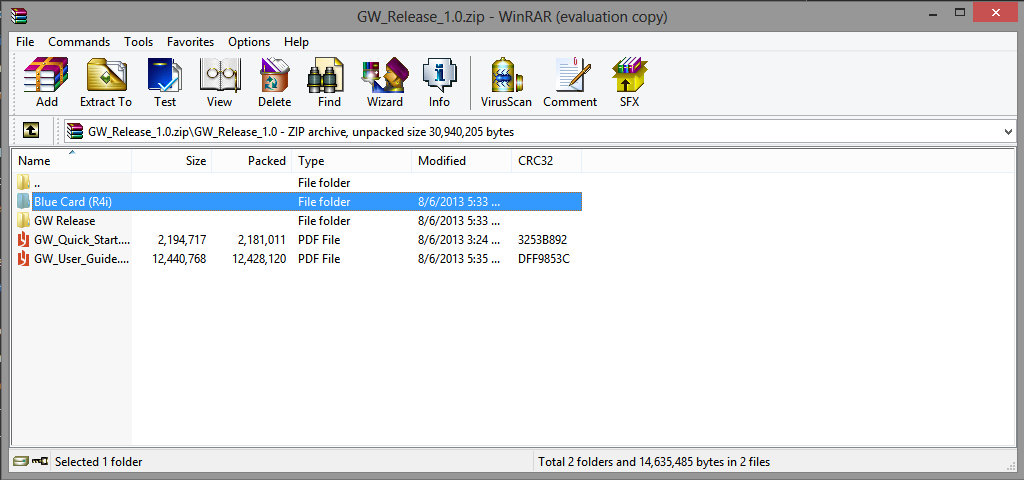Open the Options menu

coord(249,42)
